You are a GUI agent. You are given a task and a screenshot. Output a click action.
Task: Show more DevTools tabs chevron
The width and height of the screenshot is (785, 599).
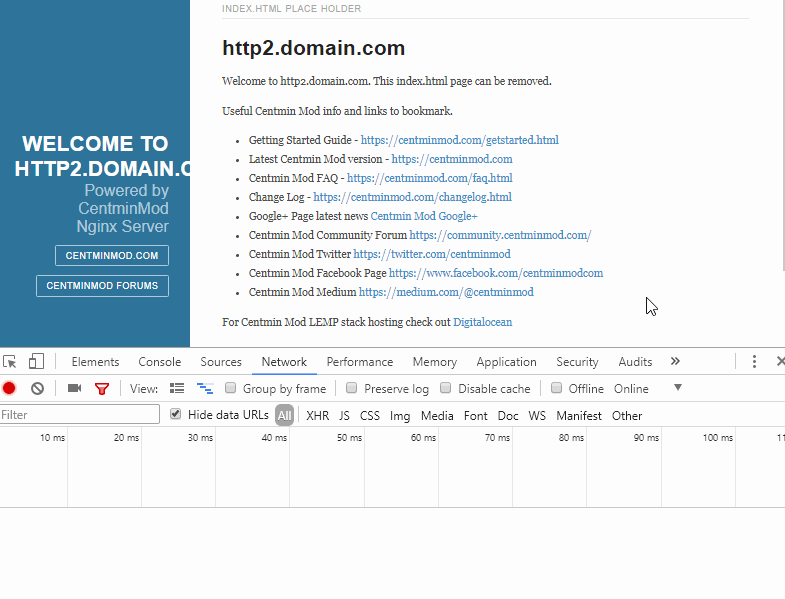click(x=675, y=361)
